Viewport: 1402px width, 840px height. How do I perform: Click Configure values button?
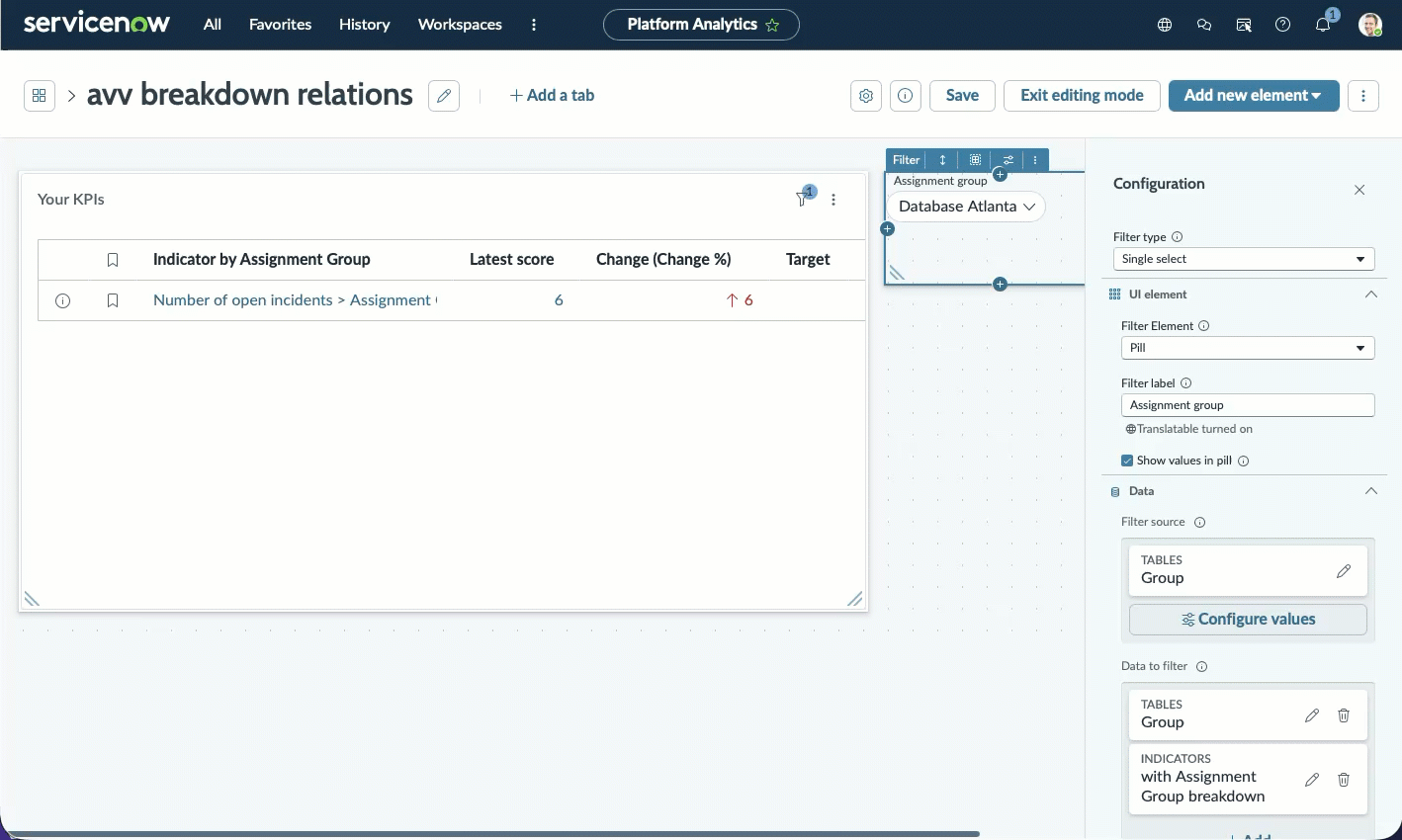(x=1248, y=620)
